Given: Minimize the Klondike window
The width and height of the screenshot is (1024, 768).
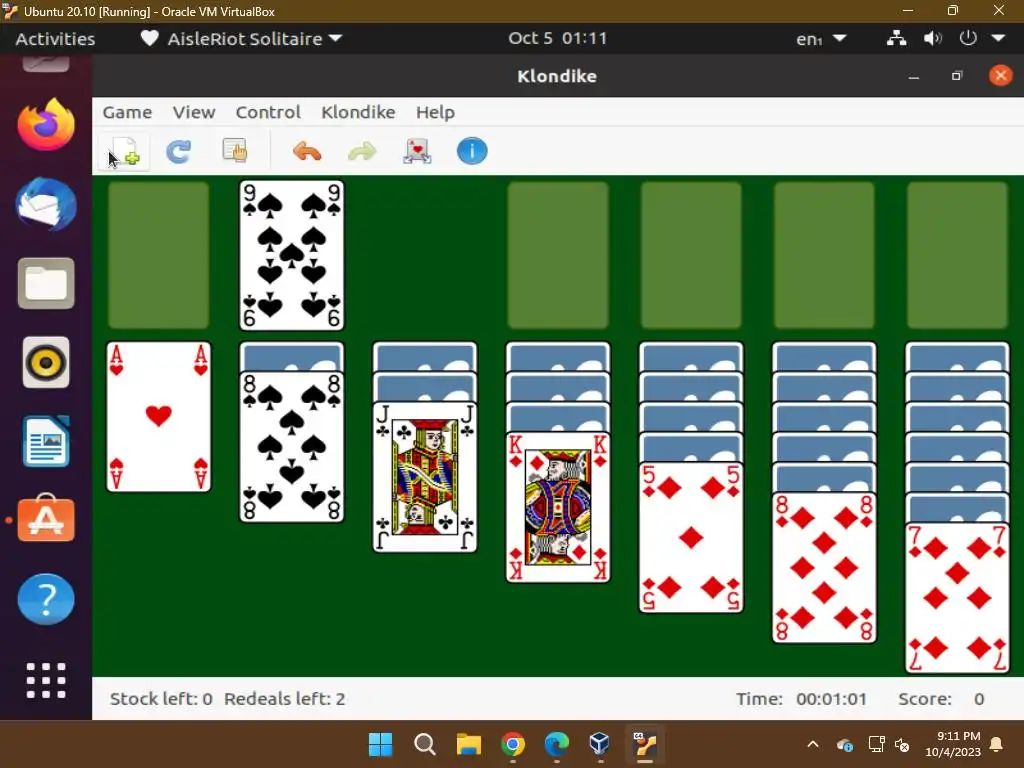Looking at the screenshot, I should (914, 76).
